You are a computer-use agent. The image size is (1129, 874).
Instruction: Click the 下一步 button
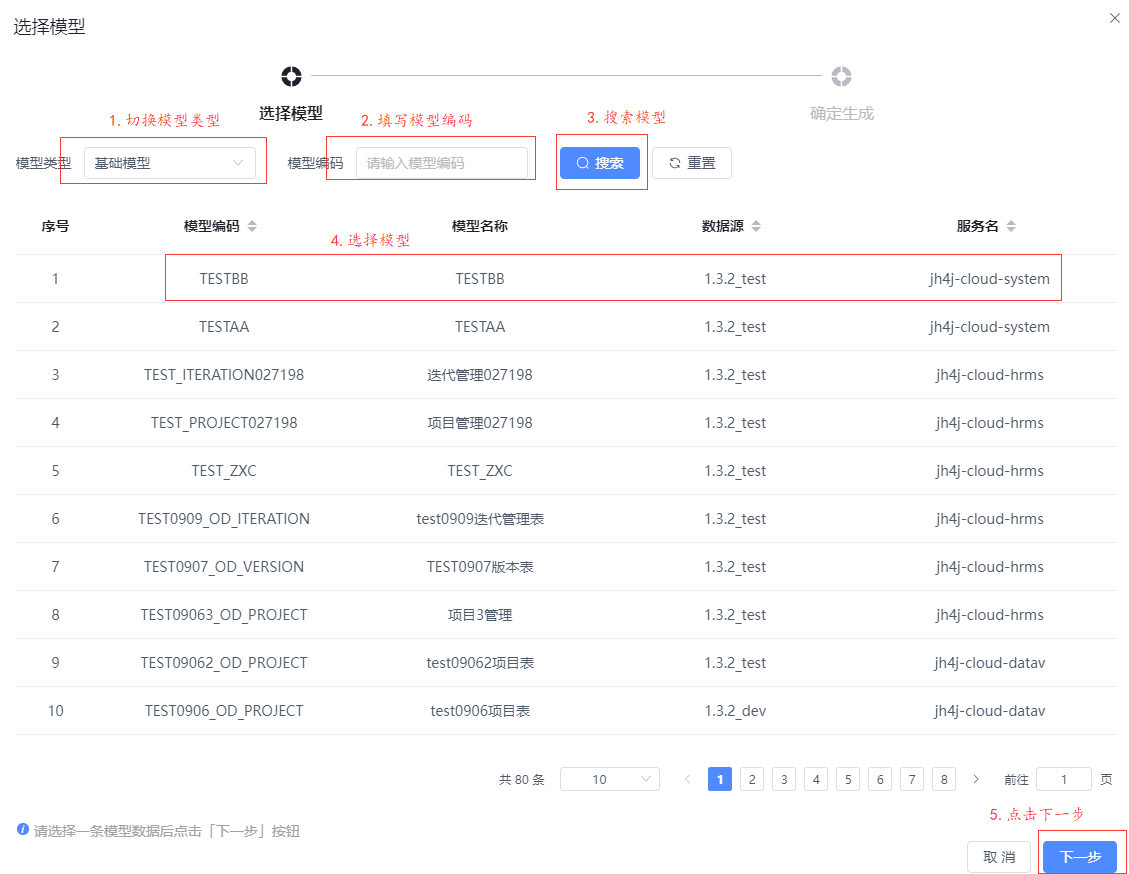click(1080, 857)
